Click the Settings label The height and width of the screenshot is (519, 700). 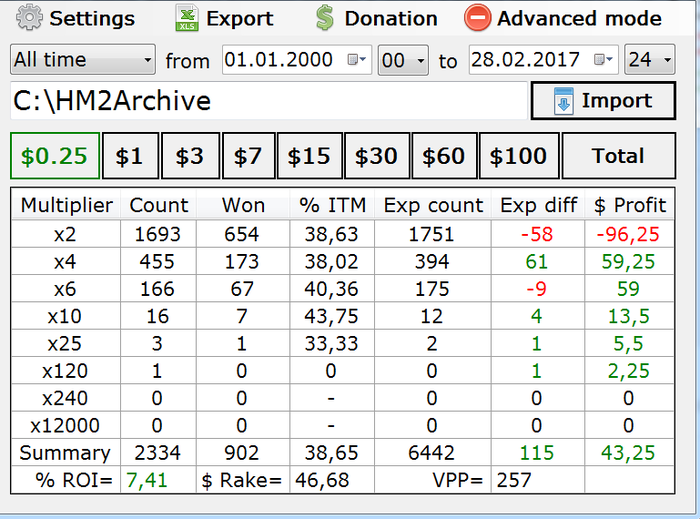[92, 18]
